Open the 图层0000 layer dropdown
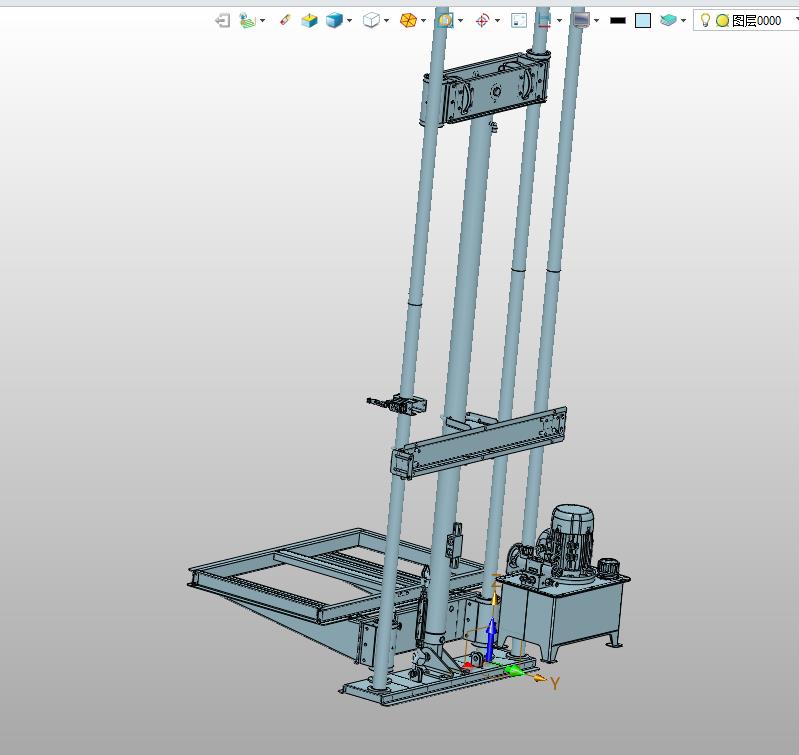This screenshot has height=755, width=799. [x=796, y=20]
